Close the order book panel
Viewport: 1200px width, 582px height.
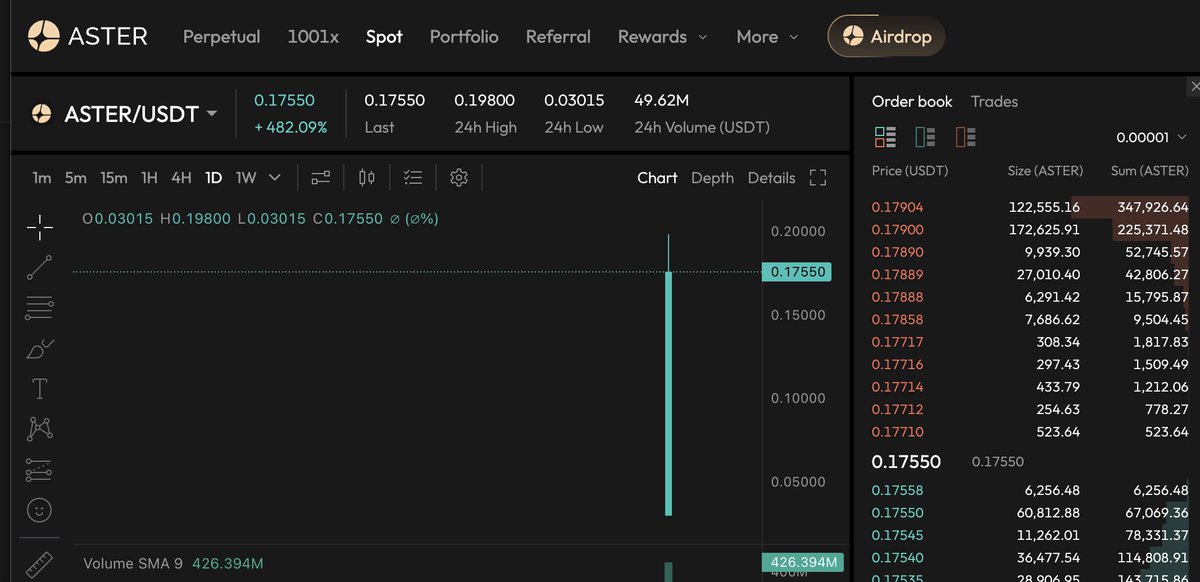click(1194, 87)
